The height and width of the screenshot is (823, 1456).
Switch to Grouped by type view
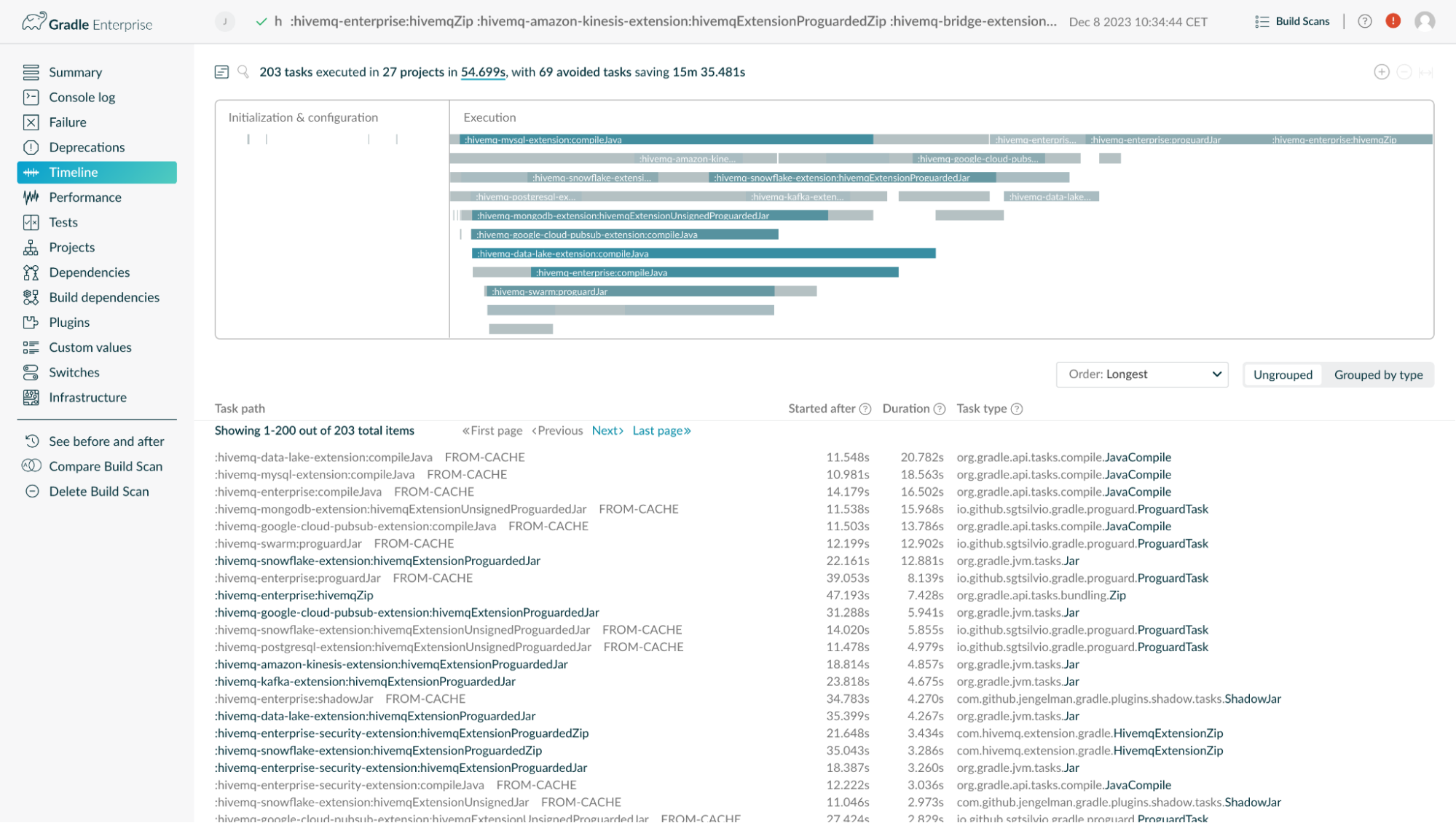1377,374
